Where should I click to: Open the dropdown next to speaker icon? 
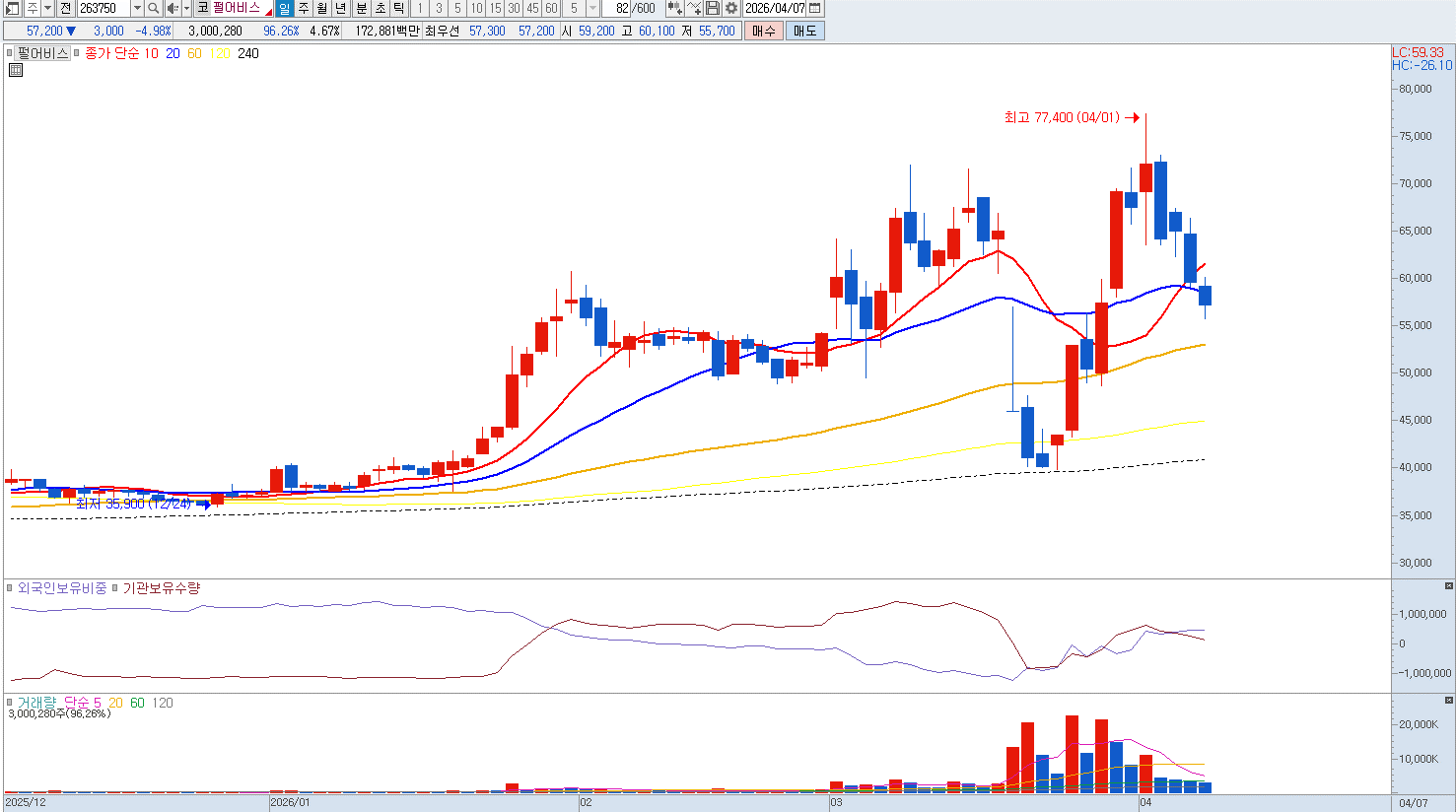(186, 8)
